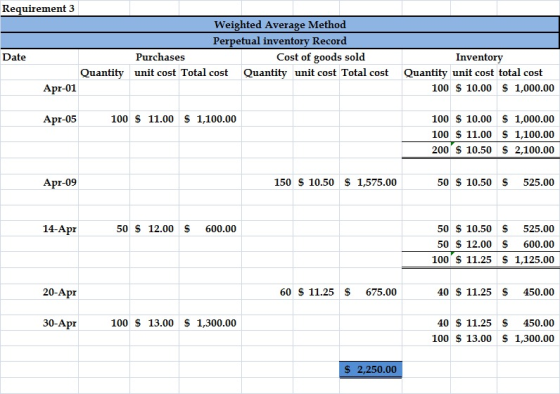Viewport: 560px width, 394px height.
Task: Click 20-Apr cost of goods sold "$ 675.00"
Action: click(370, 292)
